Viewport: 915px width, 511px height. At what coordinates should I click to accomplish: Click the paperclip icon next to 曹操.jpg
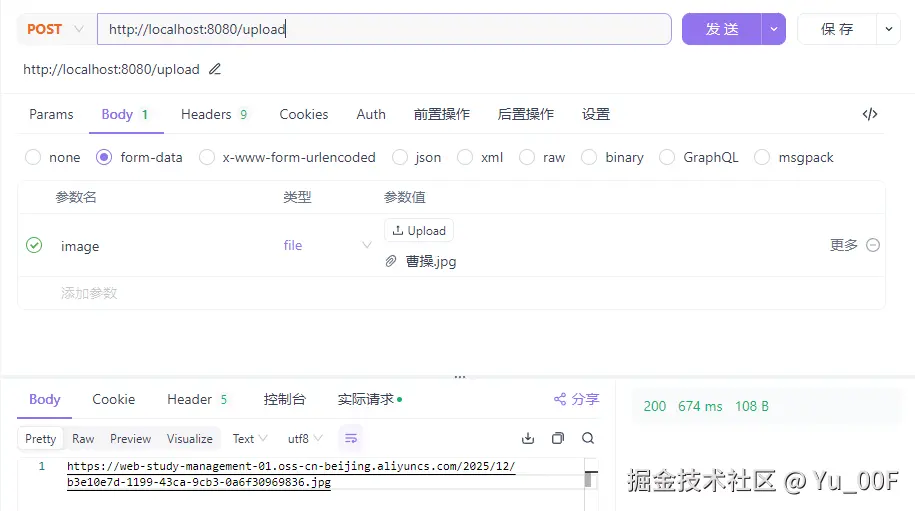[390, 261]
